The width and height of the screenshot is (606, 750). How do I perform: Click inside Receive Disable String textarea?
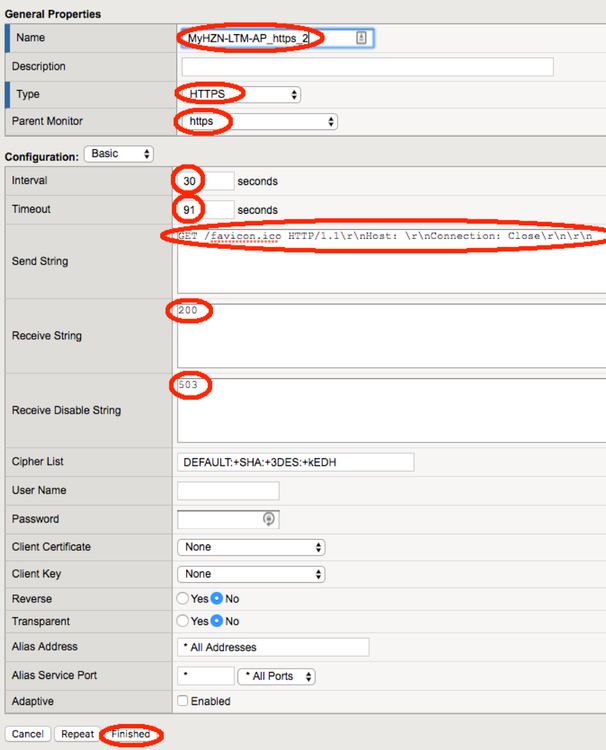[392, 410]
